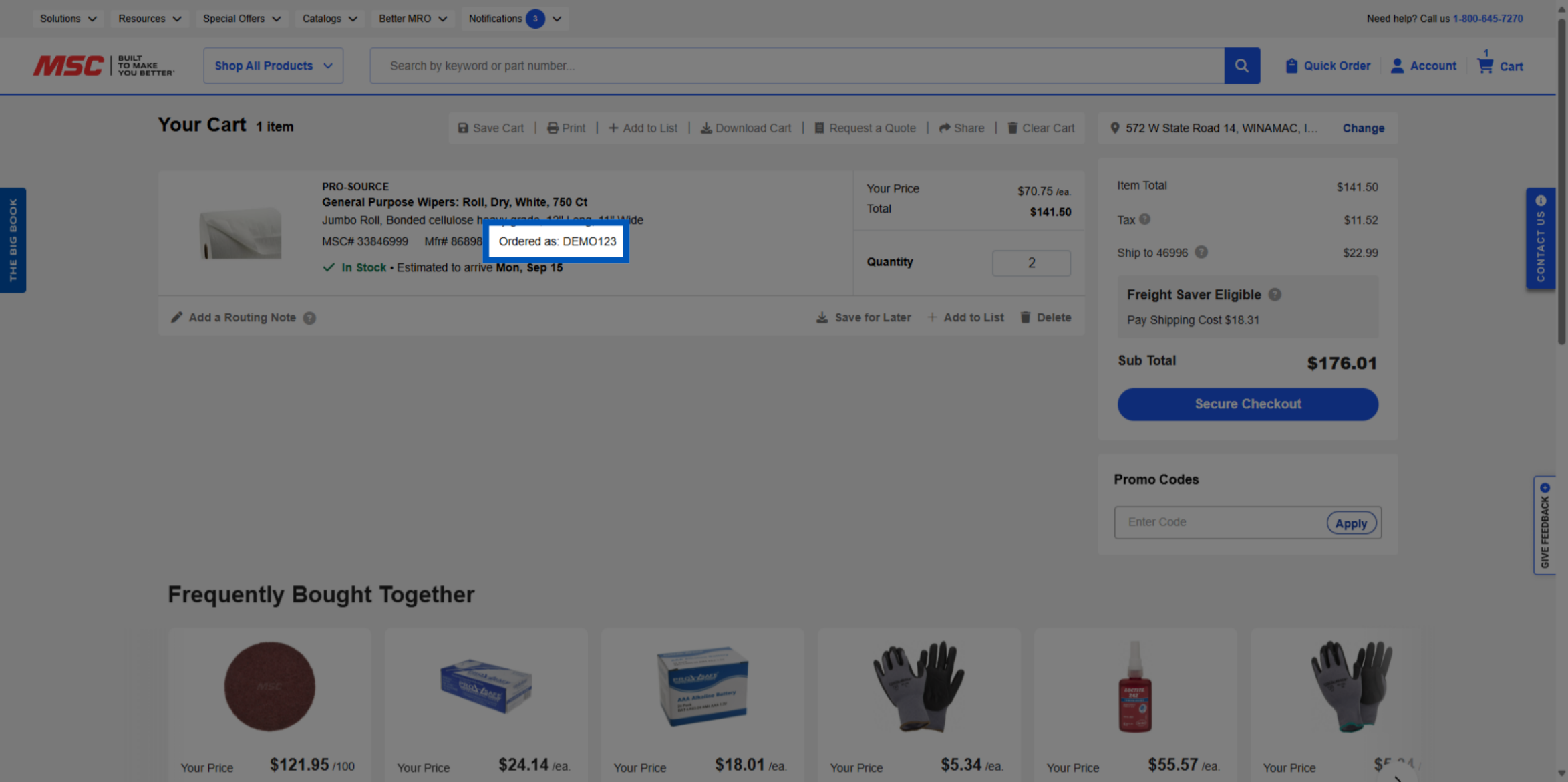The image size is (1568, 782).
Task: Click Request a Quote
Action: 865,128
